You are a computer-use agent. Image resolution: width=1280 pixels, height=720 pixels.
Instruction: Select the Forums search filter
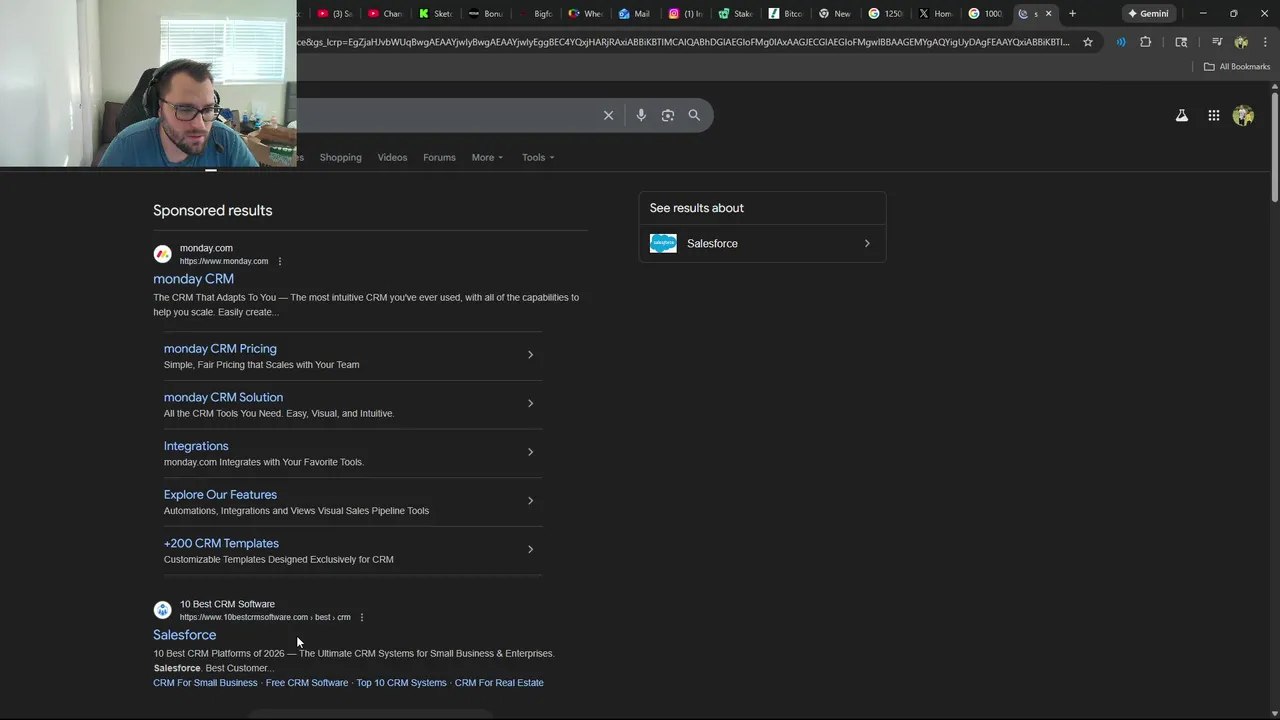tap(439, 158)
